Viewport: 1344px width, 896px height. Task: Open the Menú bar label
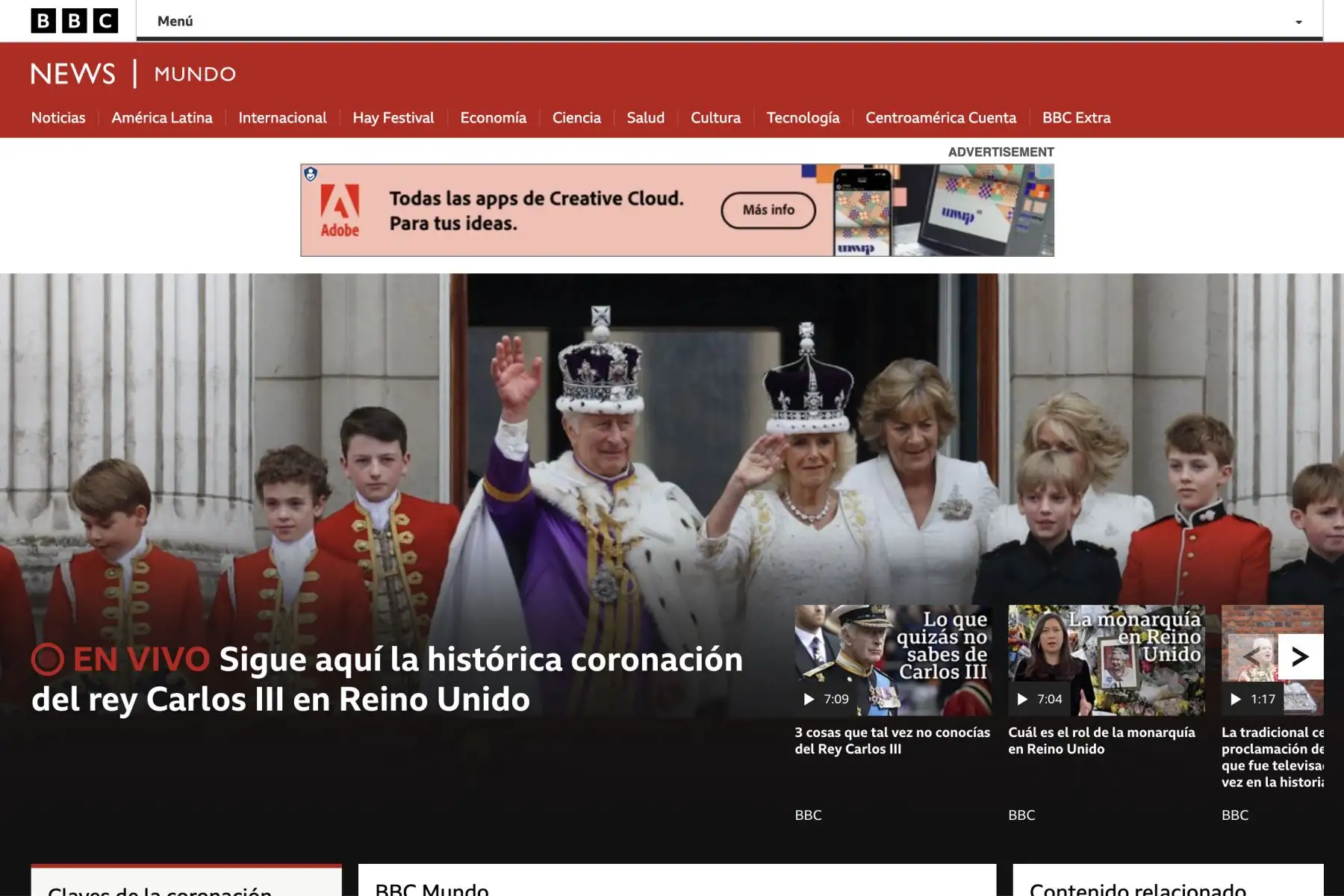tap(175, 21)
